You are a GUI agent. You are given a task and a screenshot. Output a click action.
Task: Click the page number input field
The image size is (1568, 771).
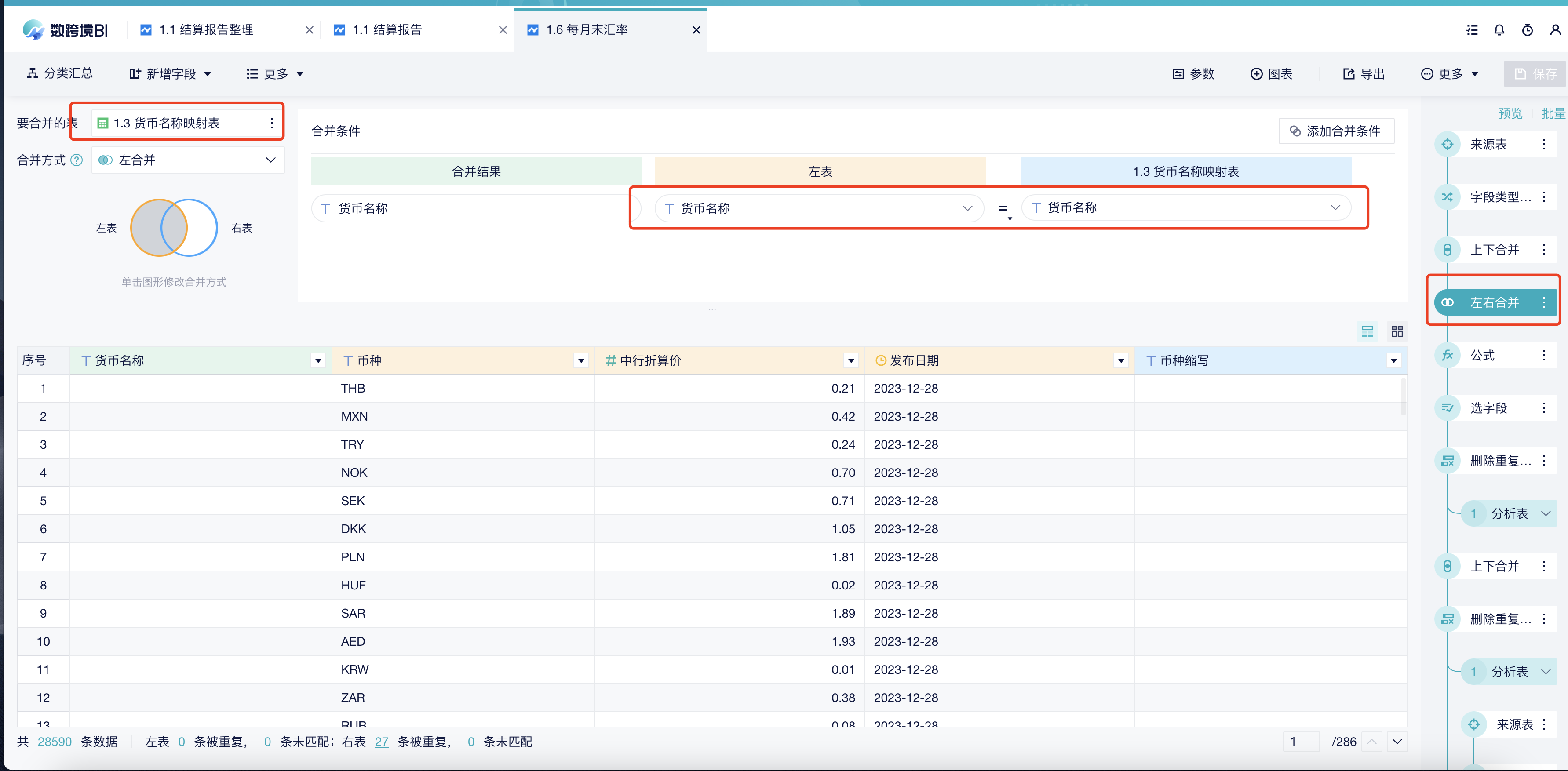point(1302,741)
